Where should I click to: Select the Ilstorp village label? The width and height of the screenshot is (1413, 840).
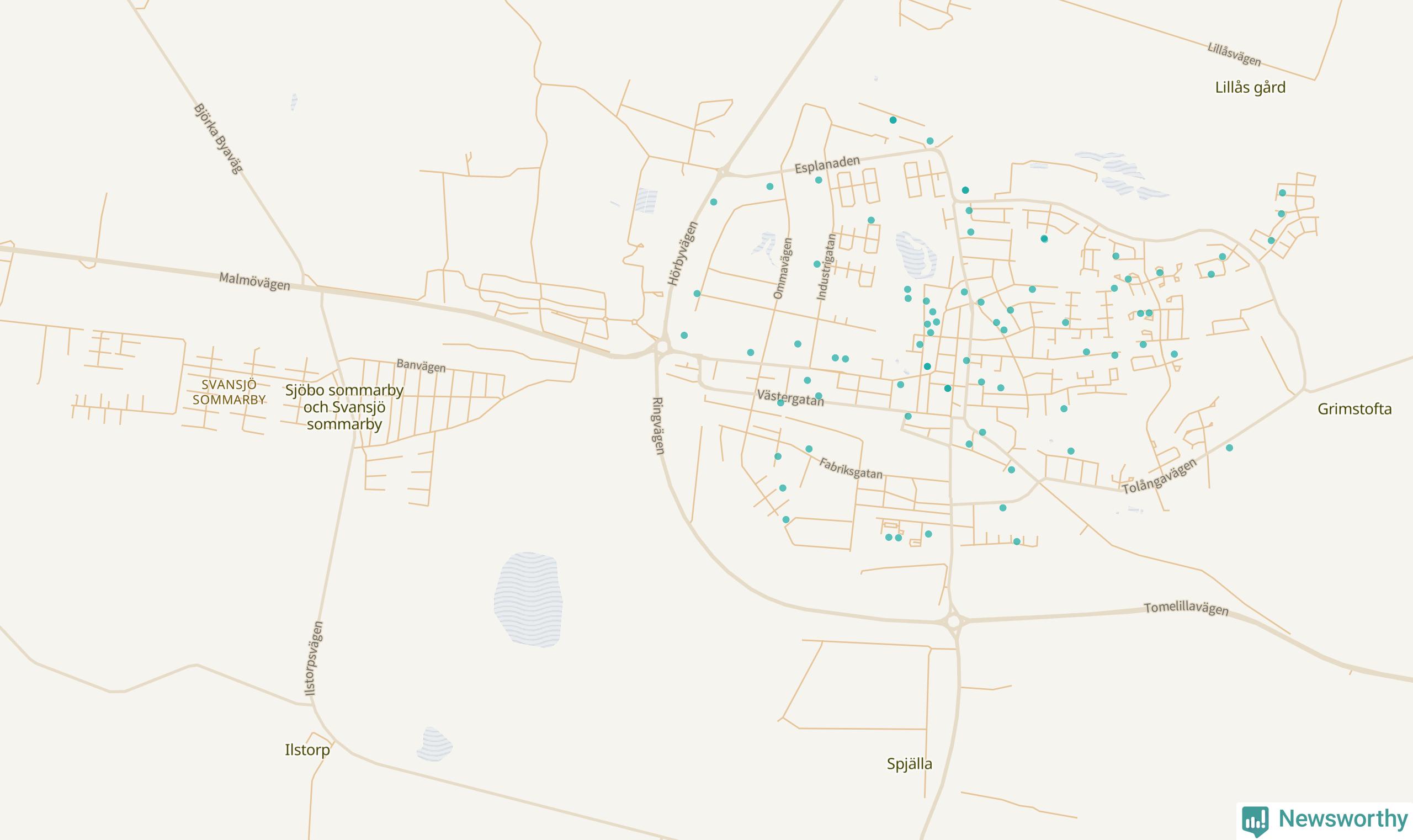tap(307, 750)
